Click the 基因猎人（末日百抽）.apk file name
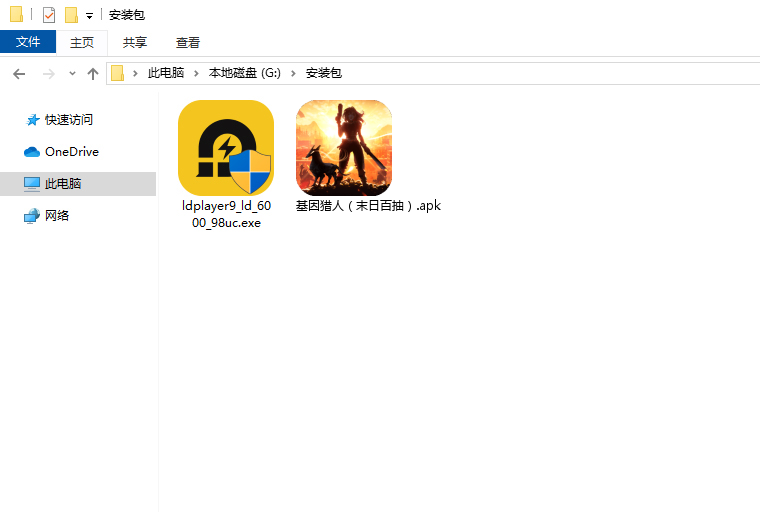Image resolution: width=760 pixels, height=512 pixels. click(368, 206)
